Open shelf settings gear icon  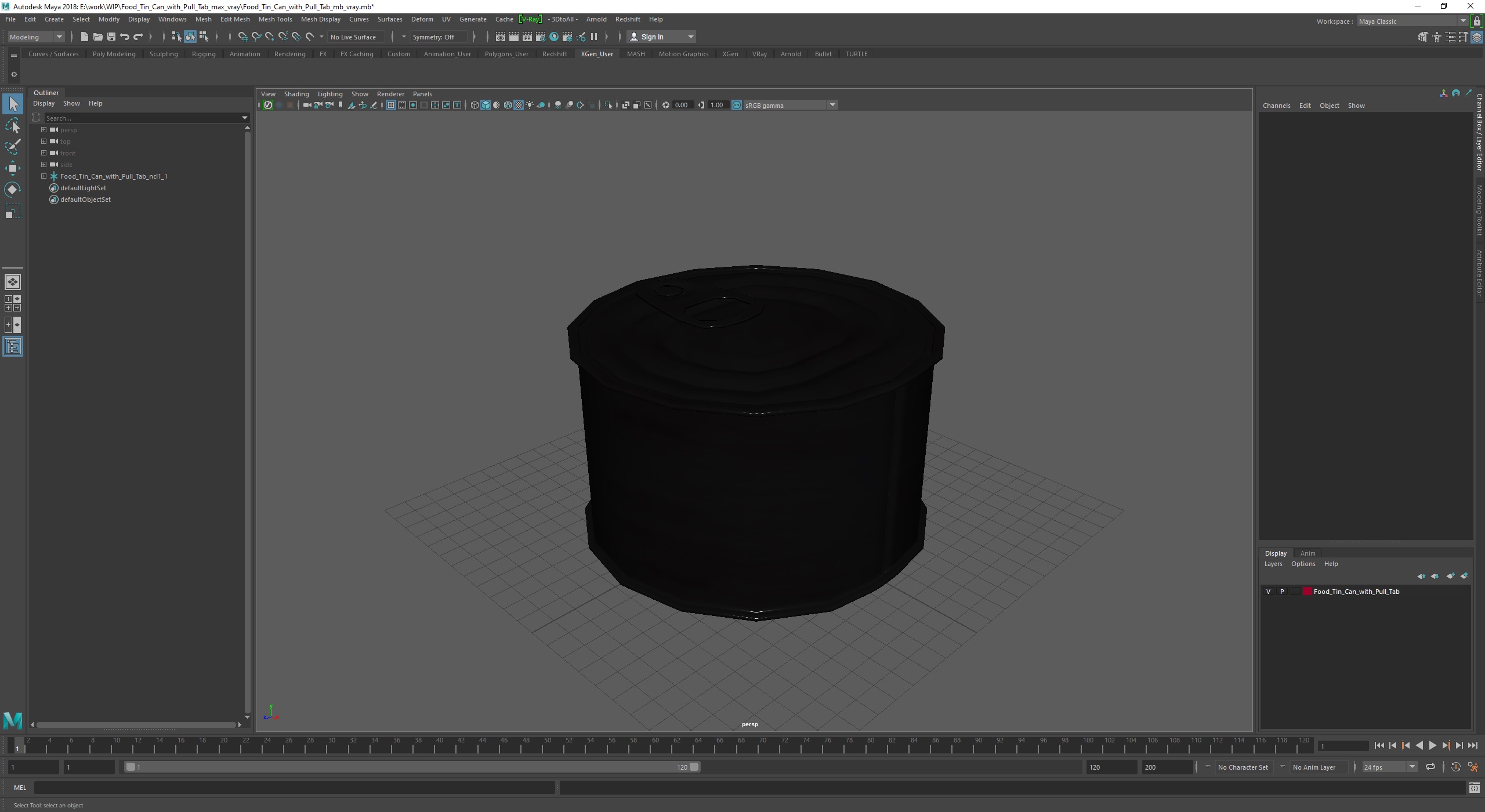pos(14,74)
